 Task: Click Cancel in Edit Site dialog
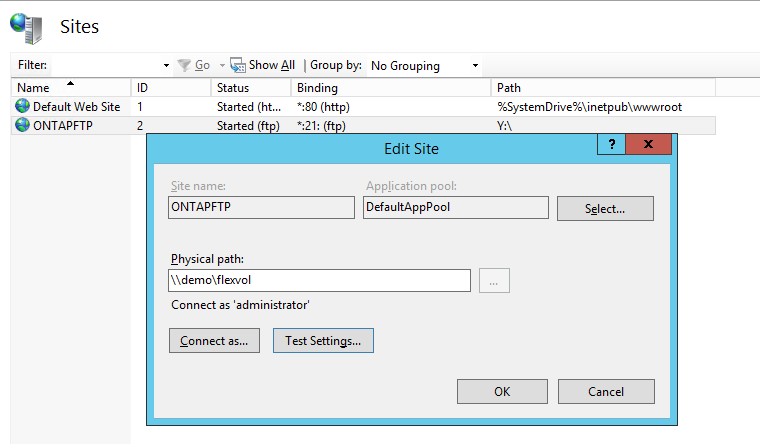[x=606, y=392]
